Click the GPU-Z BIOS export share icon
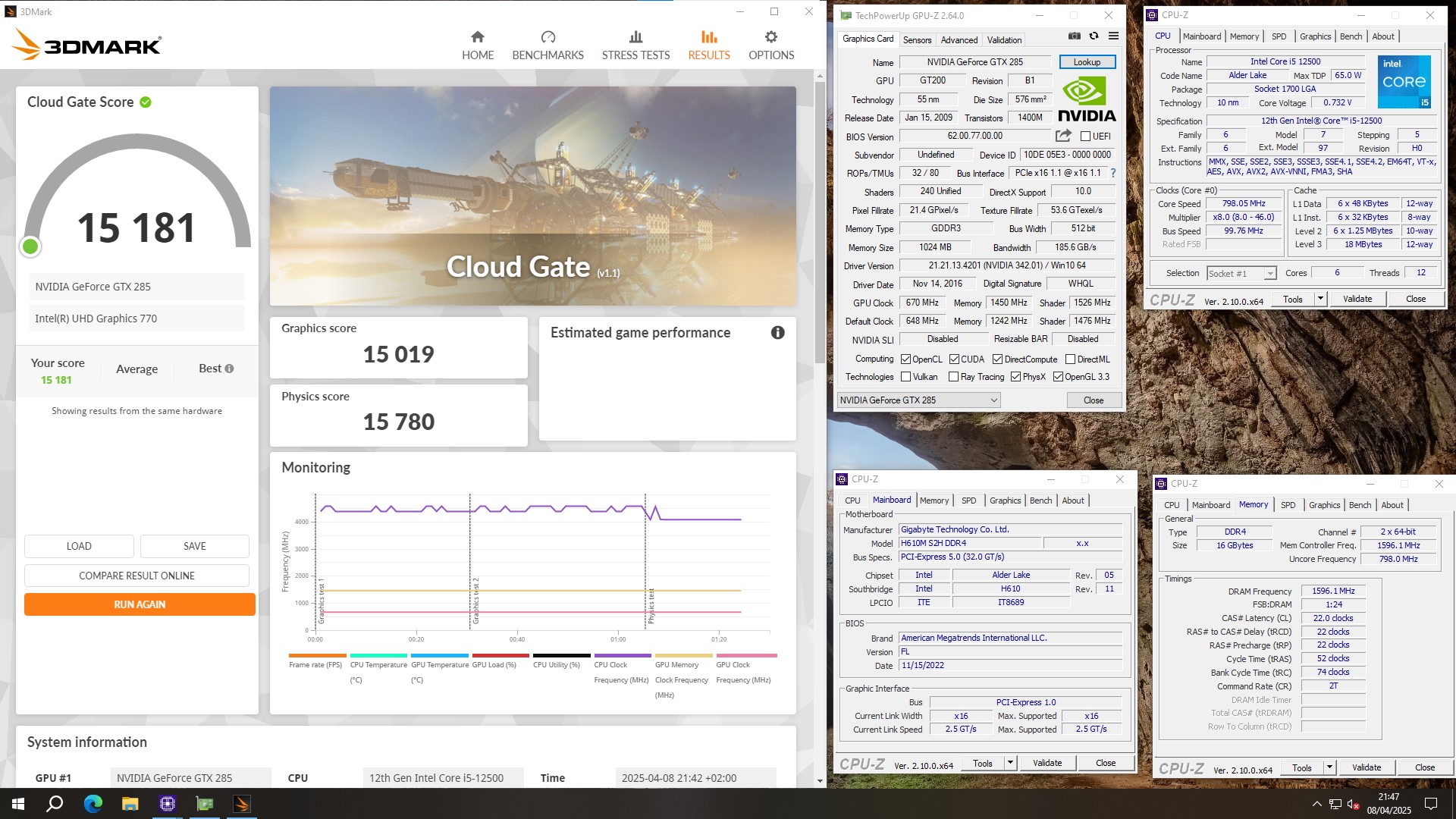Screen dimensions: 1456x819 click(x=1063, y=136)
